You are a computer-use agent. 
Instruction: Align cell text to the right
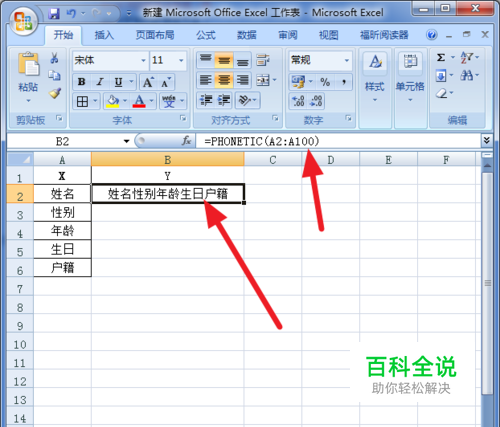tap(243, 80)
